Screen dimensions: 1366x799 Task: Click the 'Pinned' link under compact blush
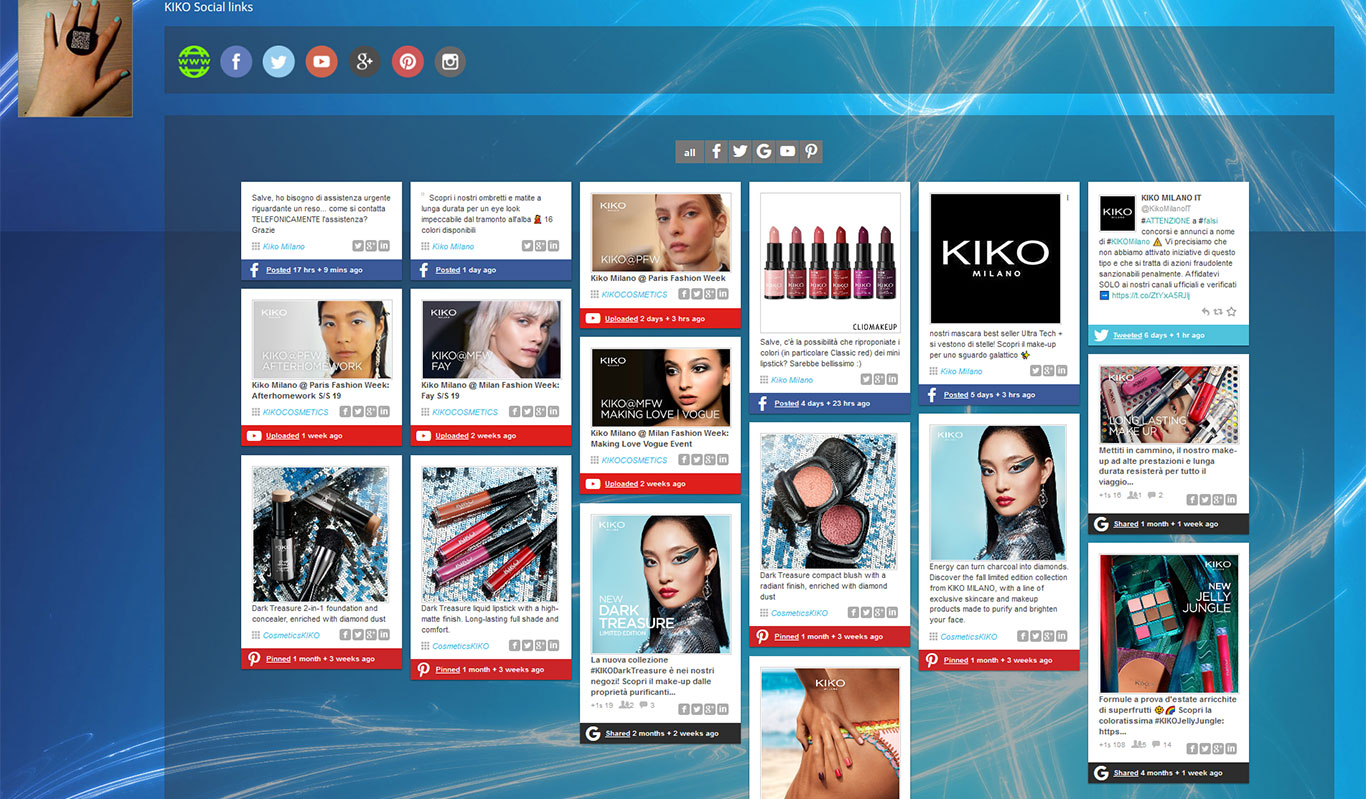tap(786, 637)
